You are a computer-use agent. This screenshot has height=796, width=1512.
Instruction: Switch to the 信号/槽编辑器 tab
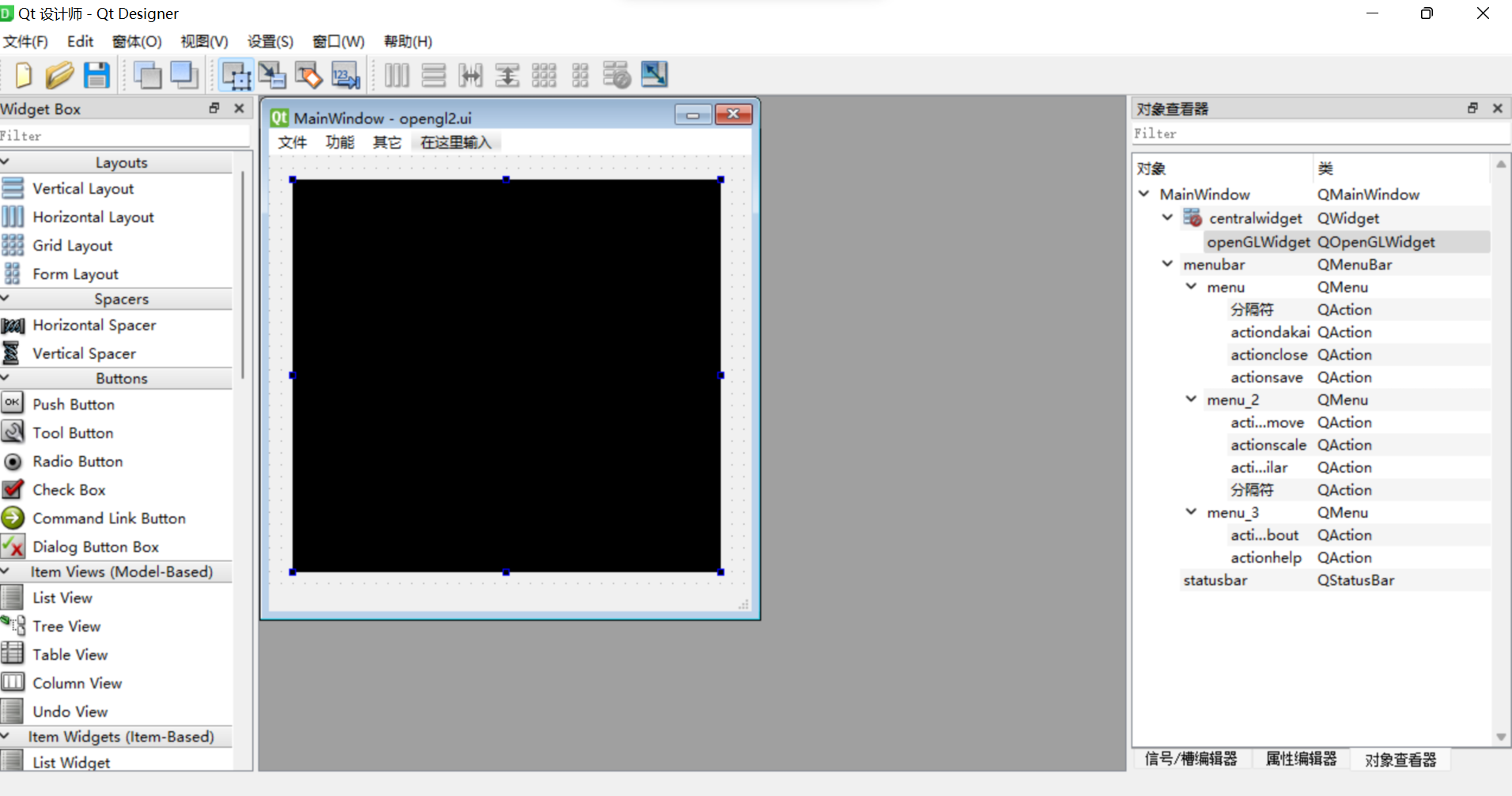click(1191, 759)
